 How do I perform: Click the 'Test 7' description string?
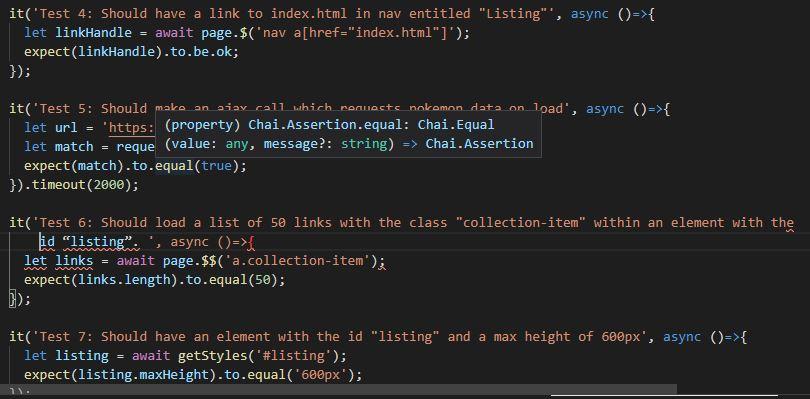tap(339, 337)
